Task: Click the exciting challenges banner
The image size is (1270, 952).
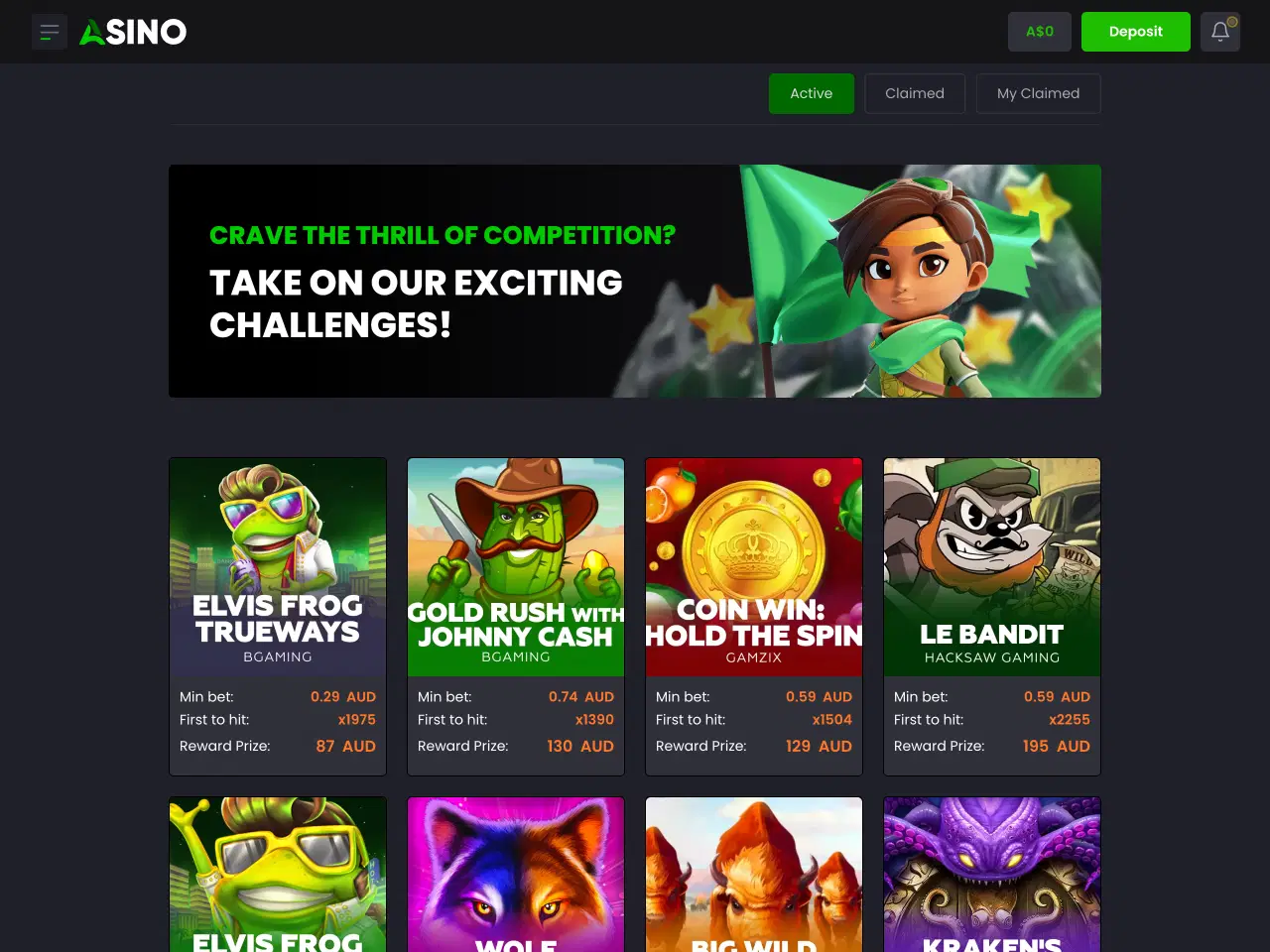Action: [x=635, y=282]
